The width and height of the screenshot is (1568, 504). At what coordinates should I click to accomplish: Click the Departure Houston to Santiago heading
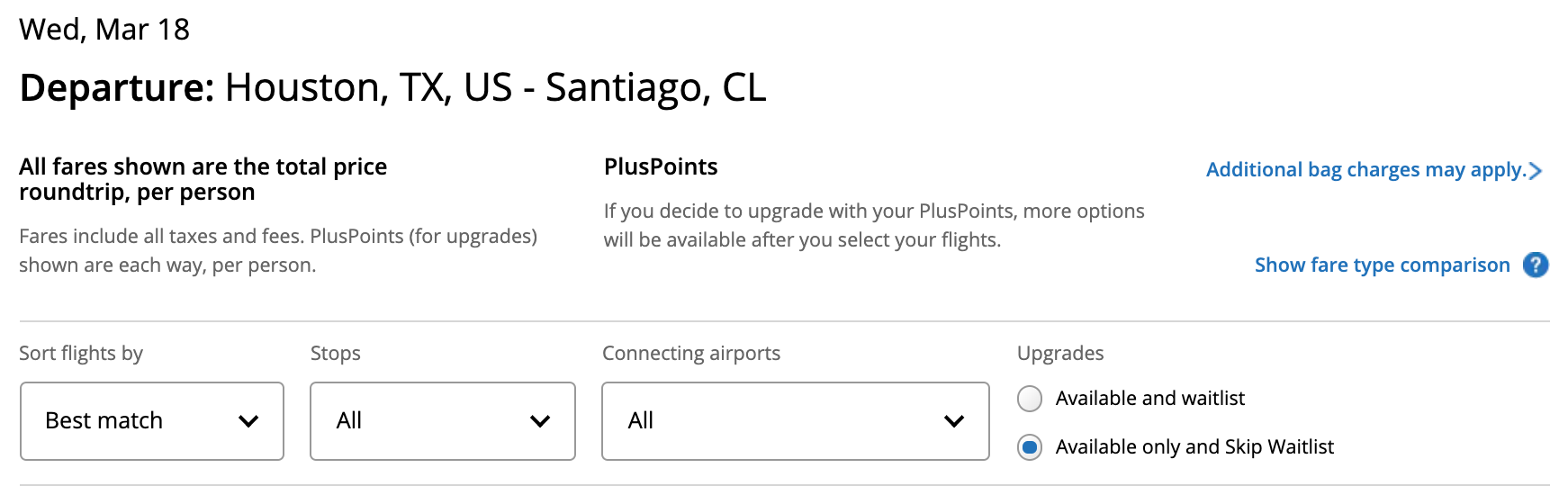tap(392, 88)
